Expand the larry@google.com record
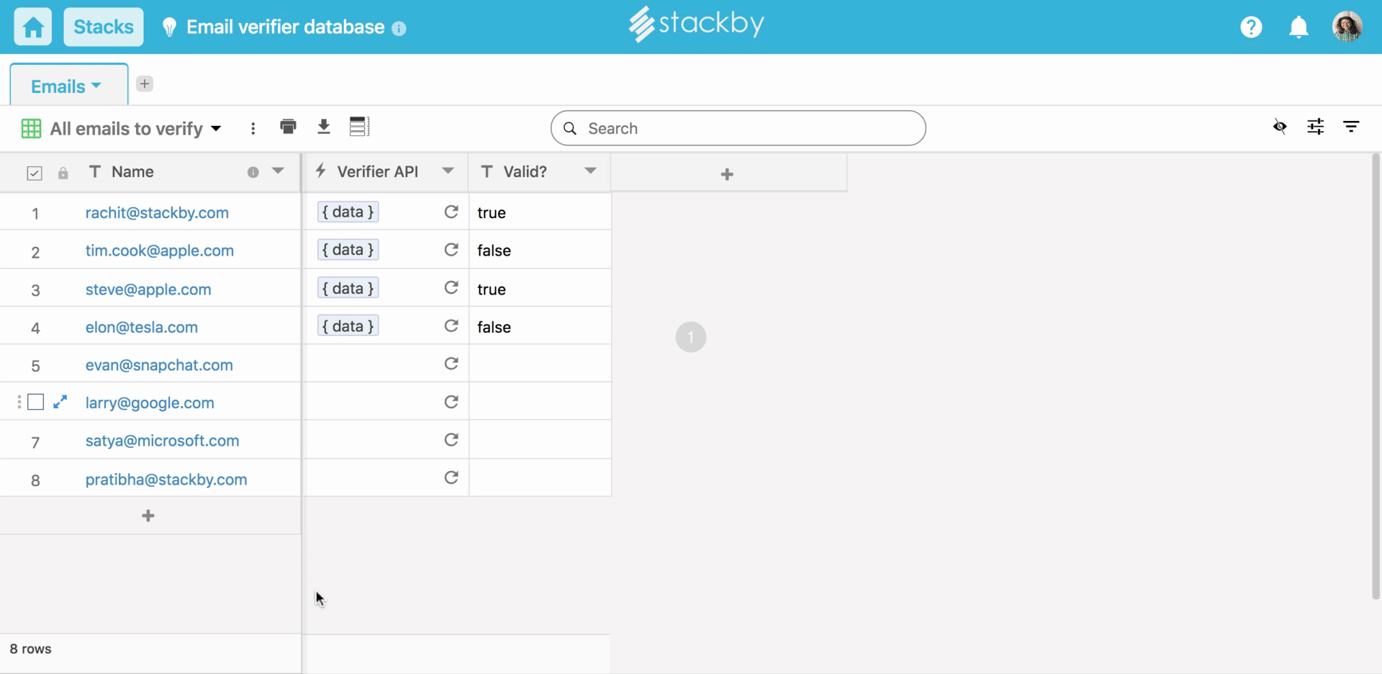Screen dimensions: 1382x674 pyautogui.click(x=60, y=402)
